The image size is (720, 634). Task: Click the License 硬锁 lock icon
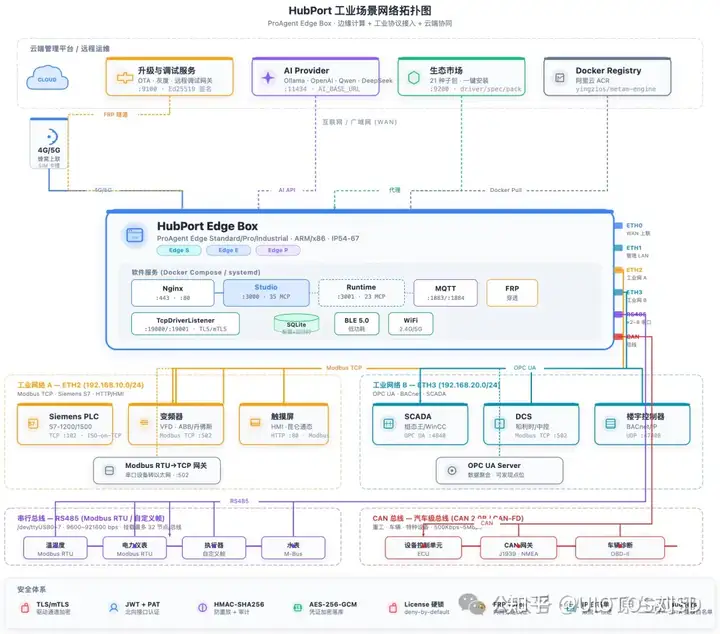(x=393, y=608)
